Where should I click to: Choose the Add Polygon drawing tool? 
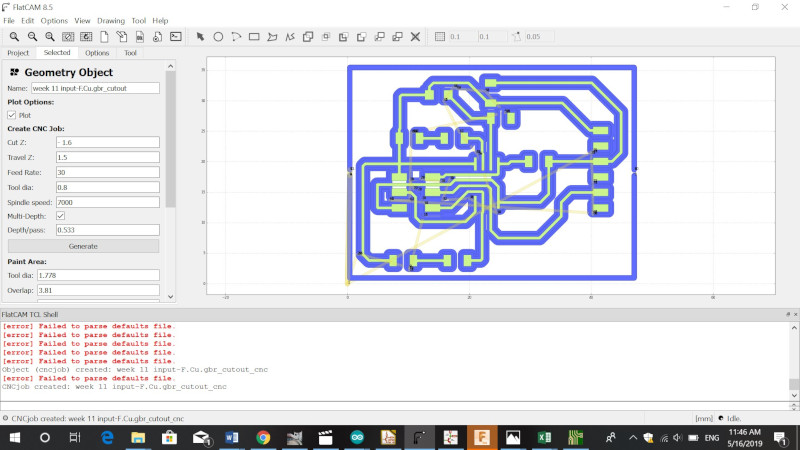click(x=272, y=37)
